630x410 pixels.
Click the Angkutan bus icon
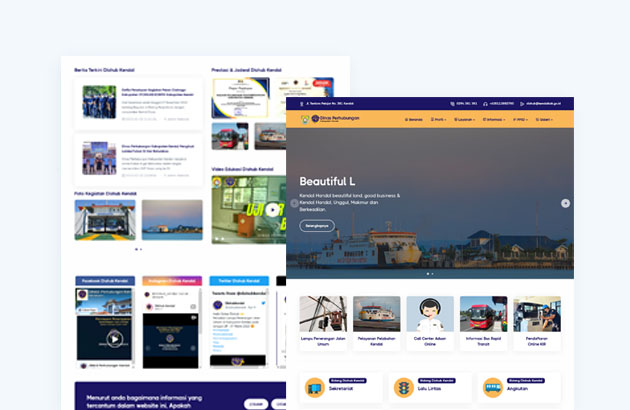tap(493, 388)
